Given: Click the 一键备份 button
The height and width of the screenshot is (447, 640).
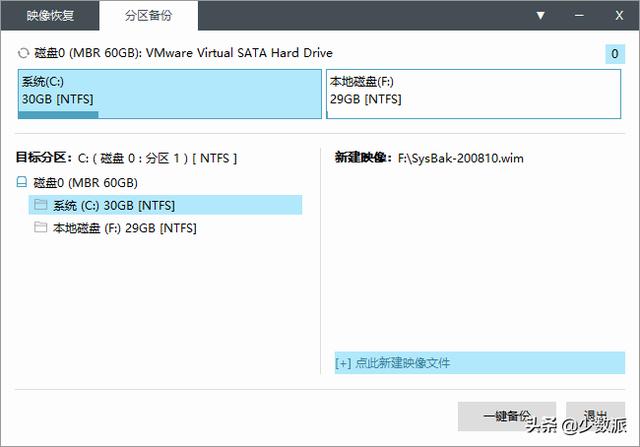Looking at the screenshot, I should (x=507, y=416).
